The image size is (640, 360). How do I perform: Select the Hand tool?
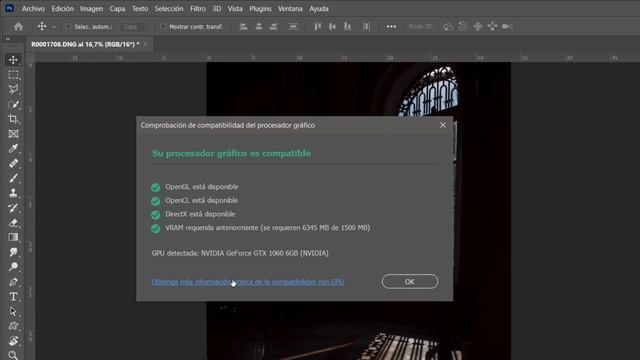[13, 340]
